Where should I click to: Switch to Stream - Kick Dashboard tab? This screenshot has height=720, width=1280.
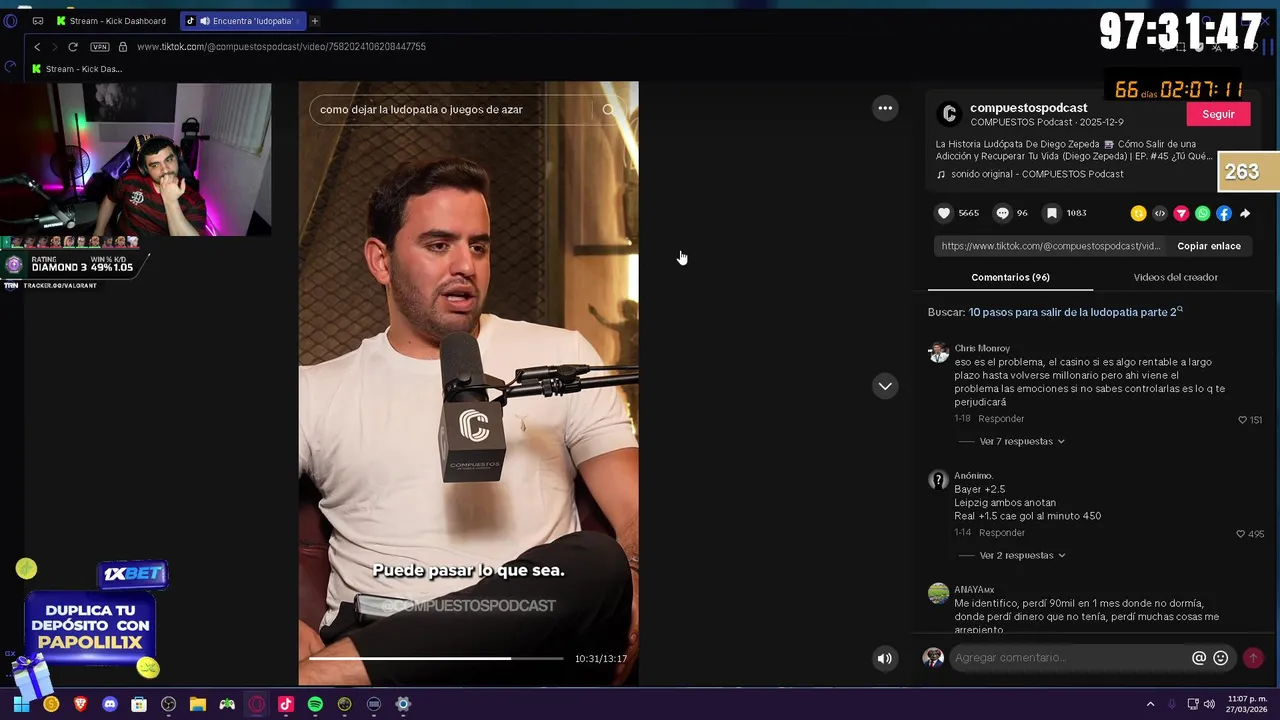111,21
